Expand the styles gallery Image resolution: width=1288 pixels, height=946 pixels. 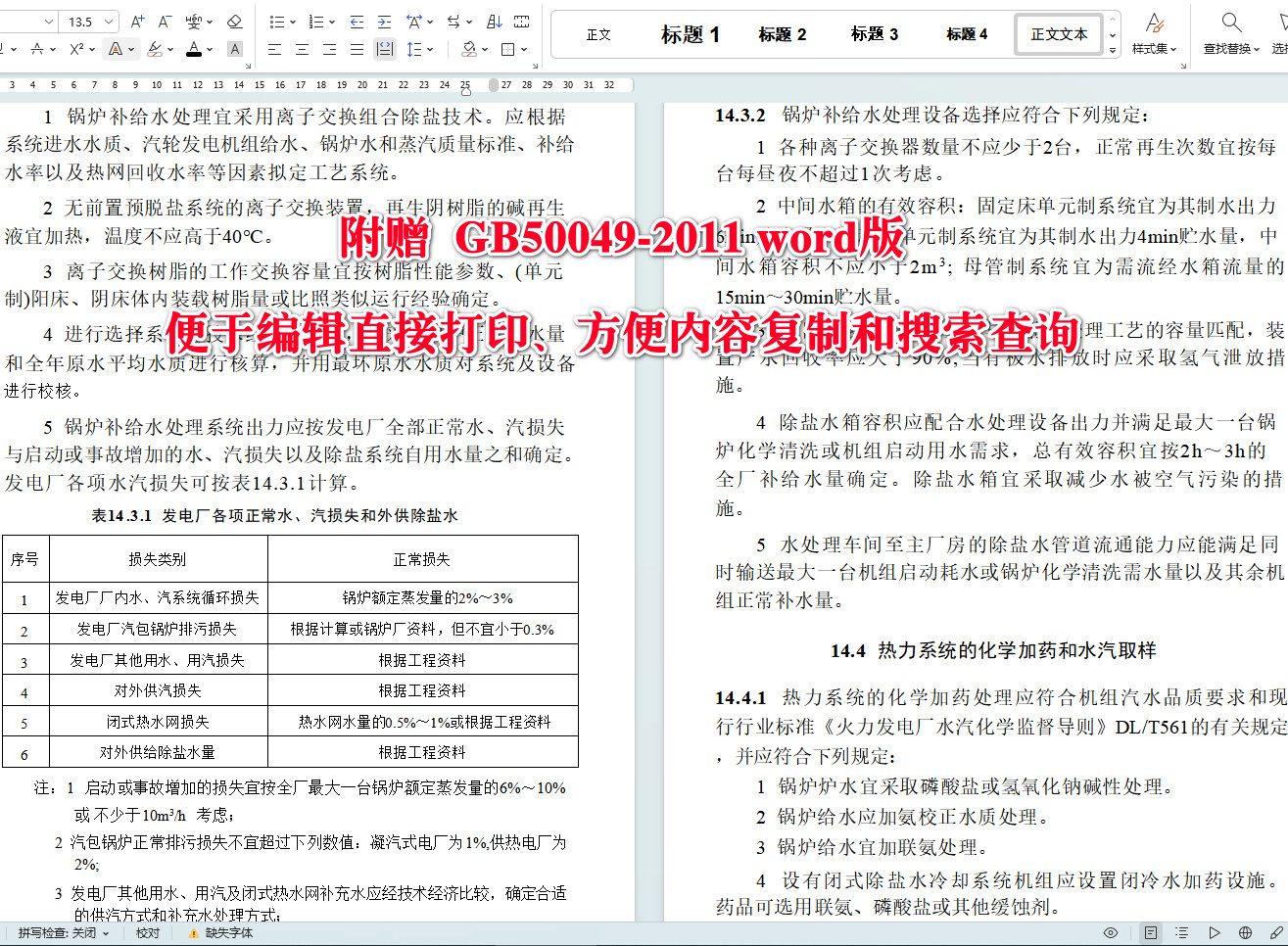coord(1113,50)
